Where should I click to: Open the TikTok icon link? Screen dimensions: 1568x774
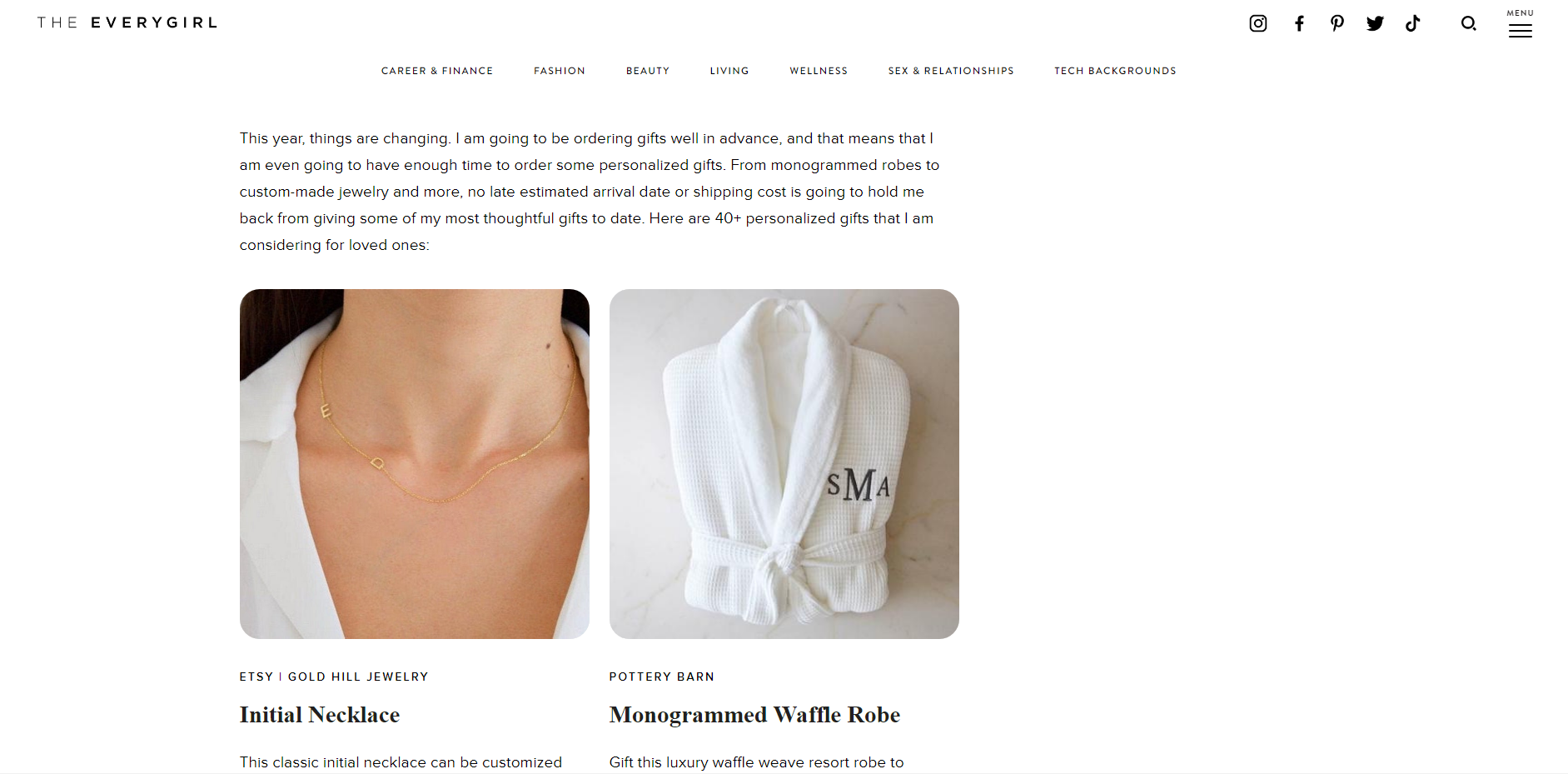[x=1413, y=23]
